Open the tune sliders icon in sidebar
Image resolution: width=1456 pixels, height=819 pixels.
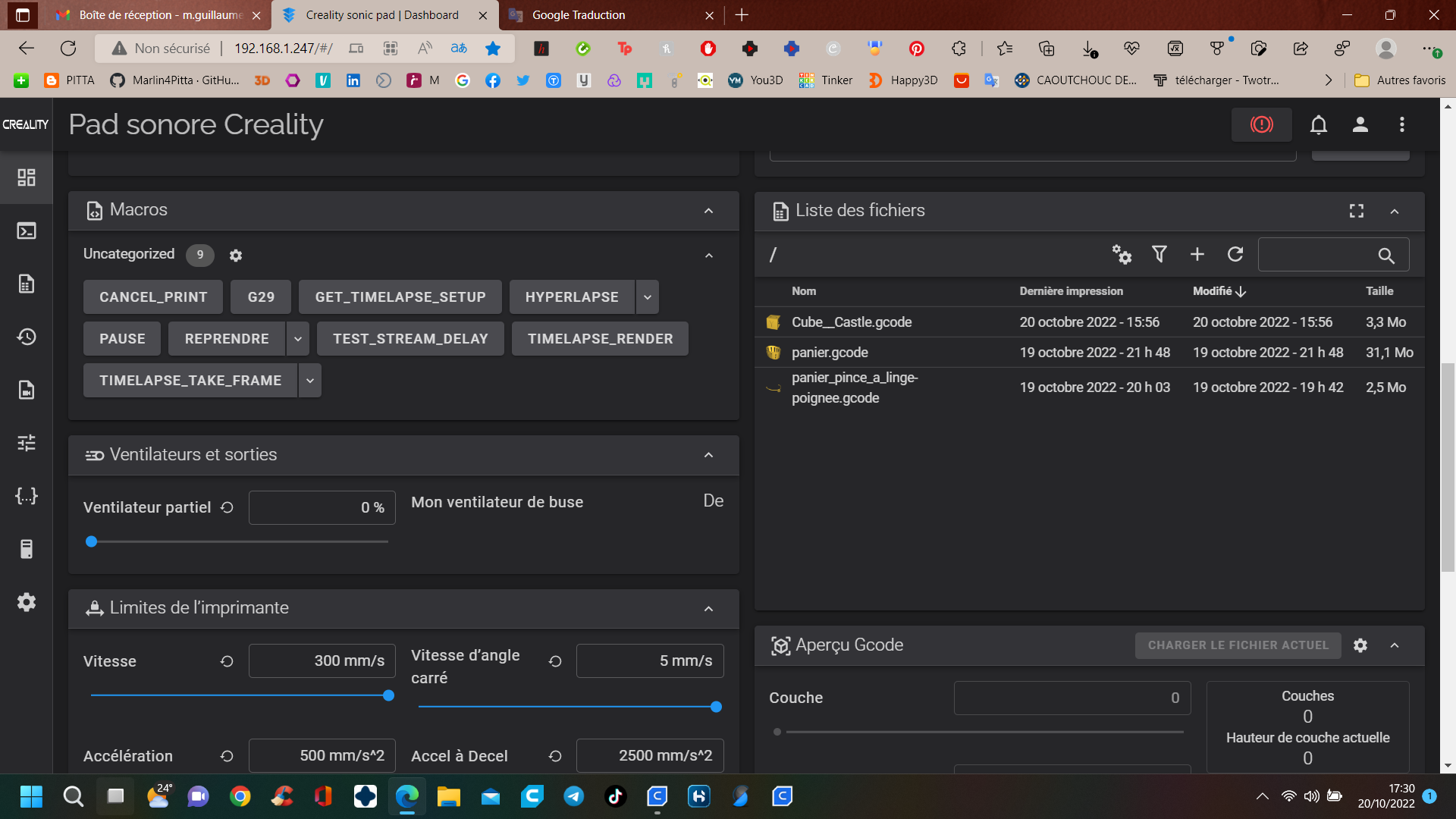27,443
